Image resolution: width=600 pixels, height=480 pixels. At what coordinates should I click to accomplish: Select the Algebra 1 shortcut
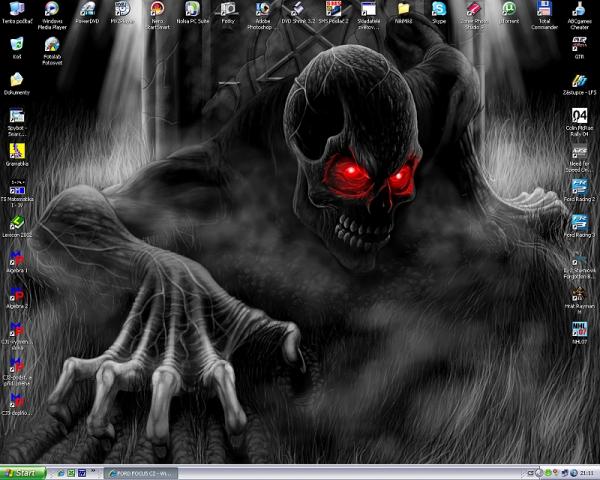click(17, 258)
